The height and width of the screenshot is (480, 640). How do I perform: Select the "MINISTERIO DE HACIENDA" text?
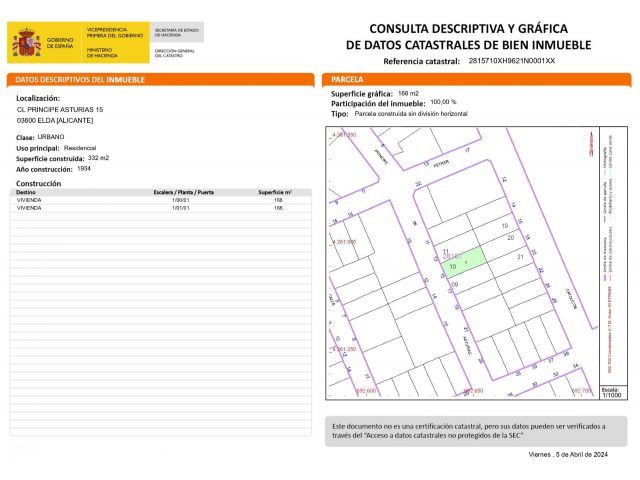[102, 52]
